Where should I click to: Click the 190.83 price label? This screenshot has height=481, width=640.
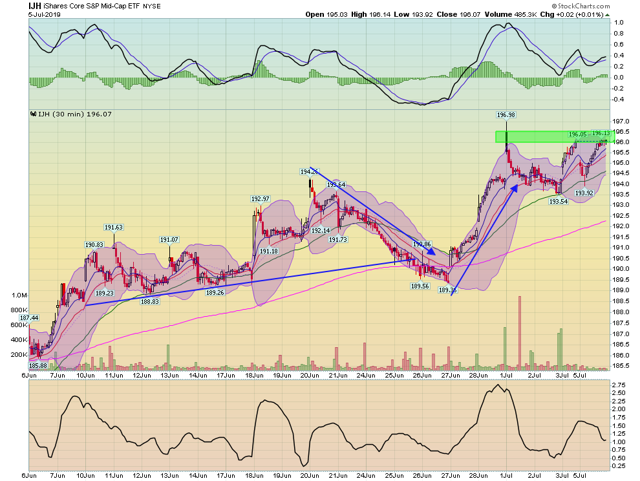coord(94,245)
